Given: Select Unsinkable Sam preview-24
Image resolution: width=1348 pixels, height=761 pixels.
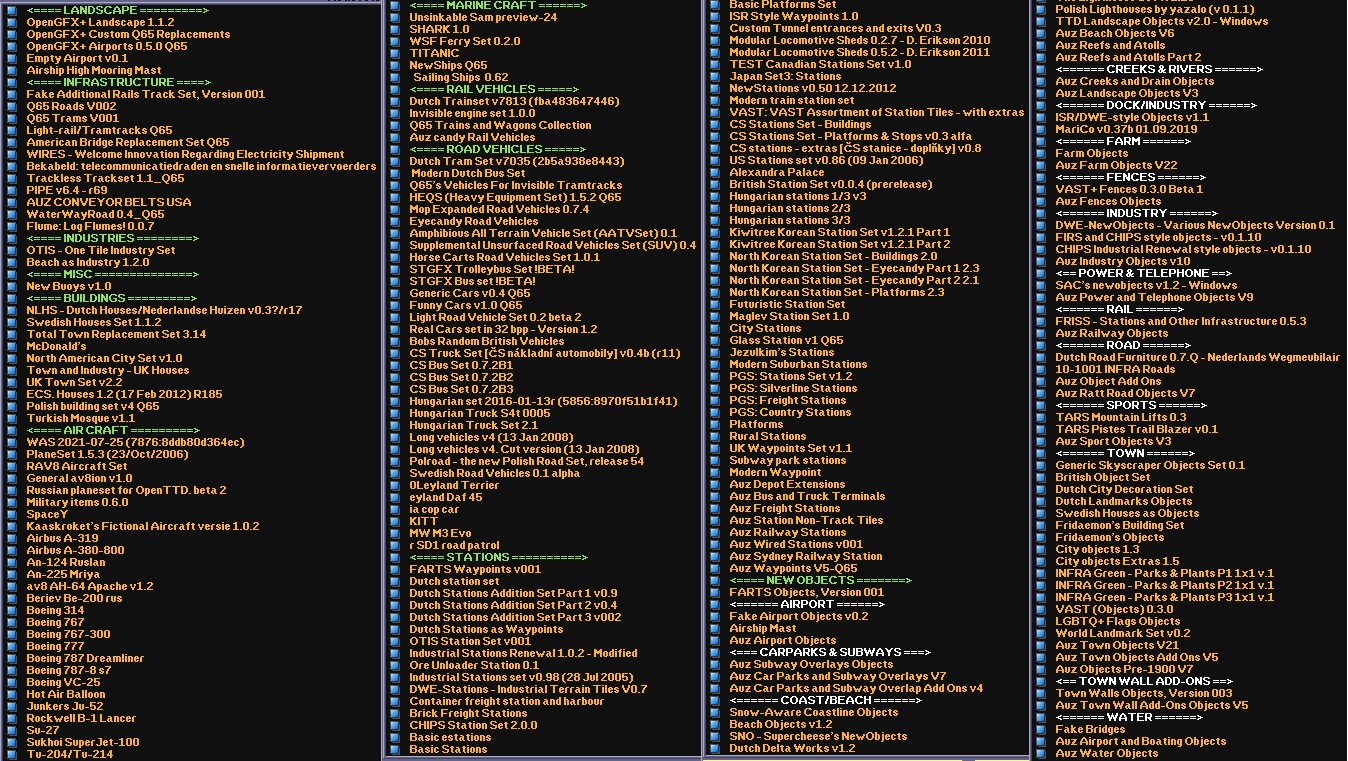Looking at the screenshot, I should coord(483,17).
